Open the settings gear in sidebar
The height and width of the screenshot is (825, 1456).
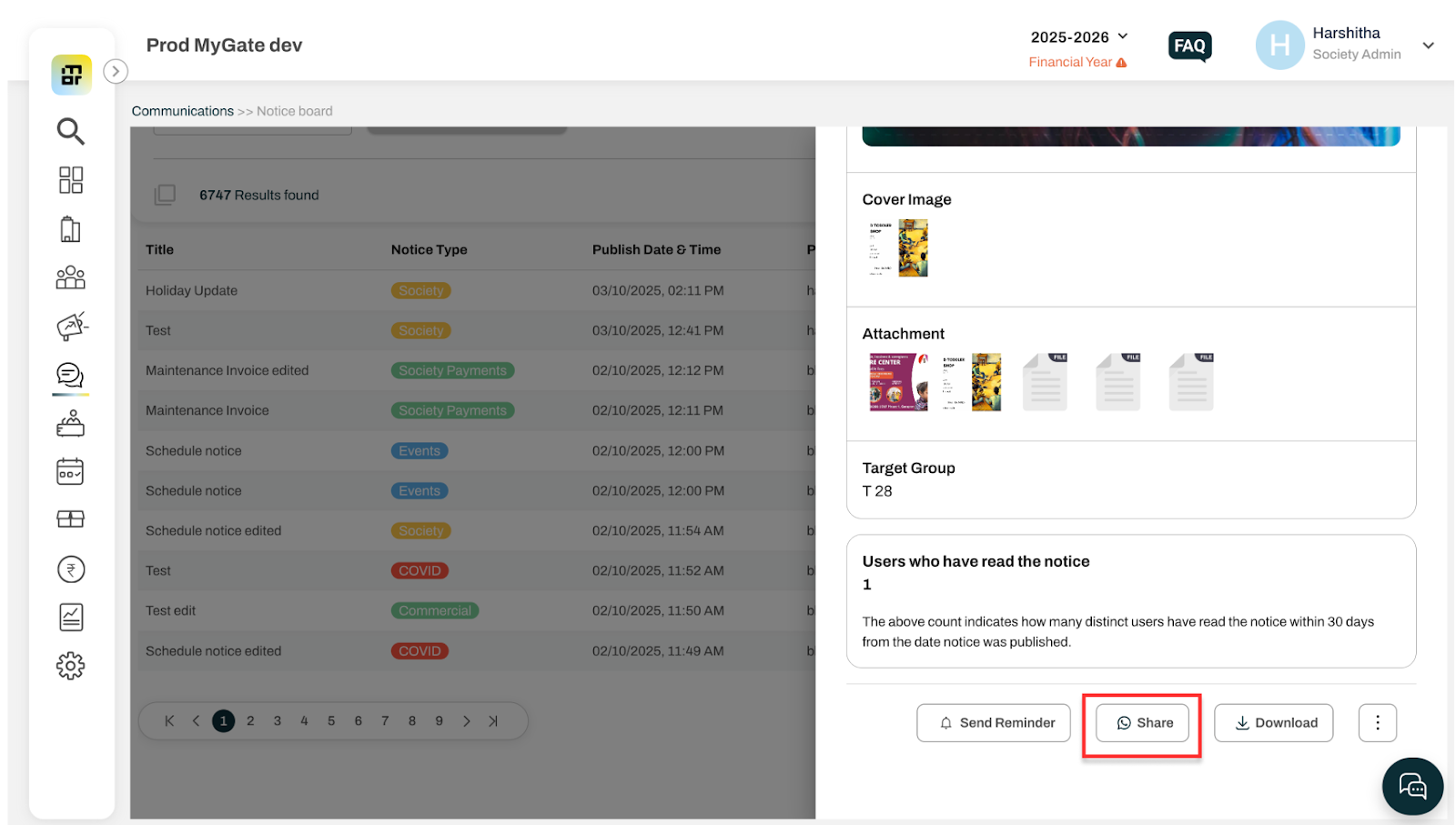point(70,666)
